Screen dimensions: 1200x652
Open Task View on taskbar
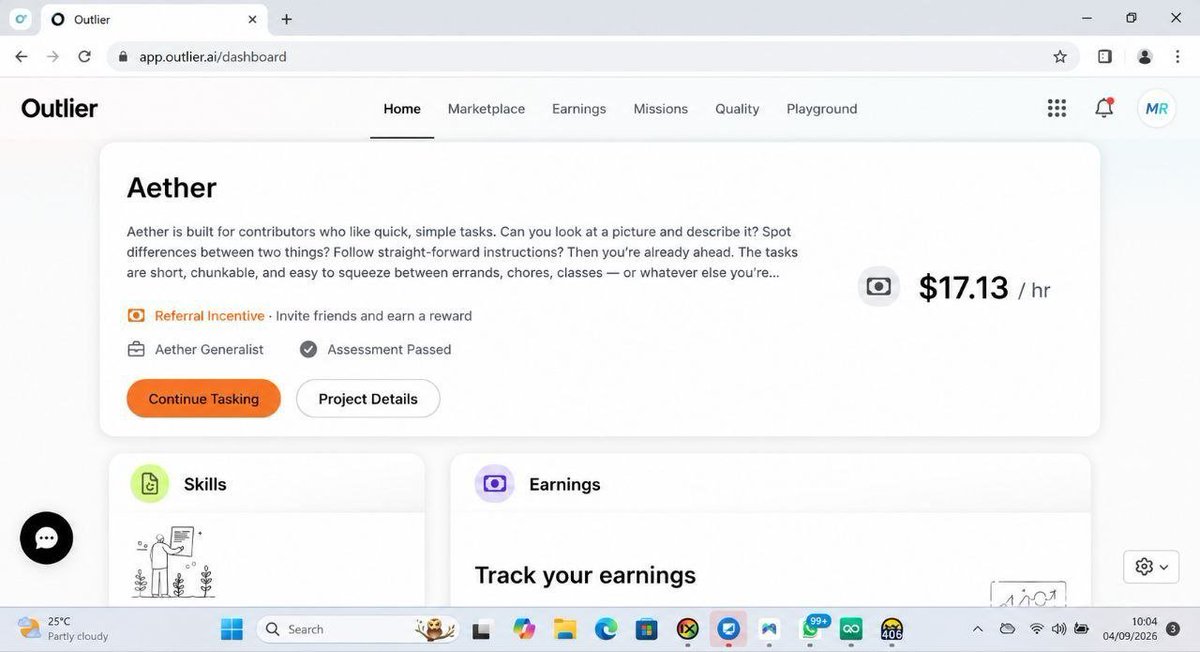[x=482, y=630]
